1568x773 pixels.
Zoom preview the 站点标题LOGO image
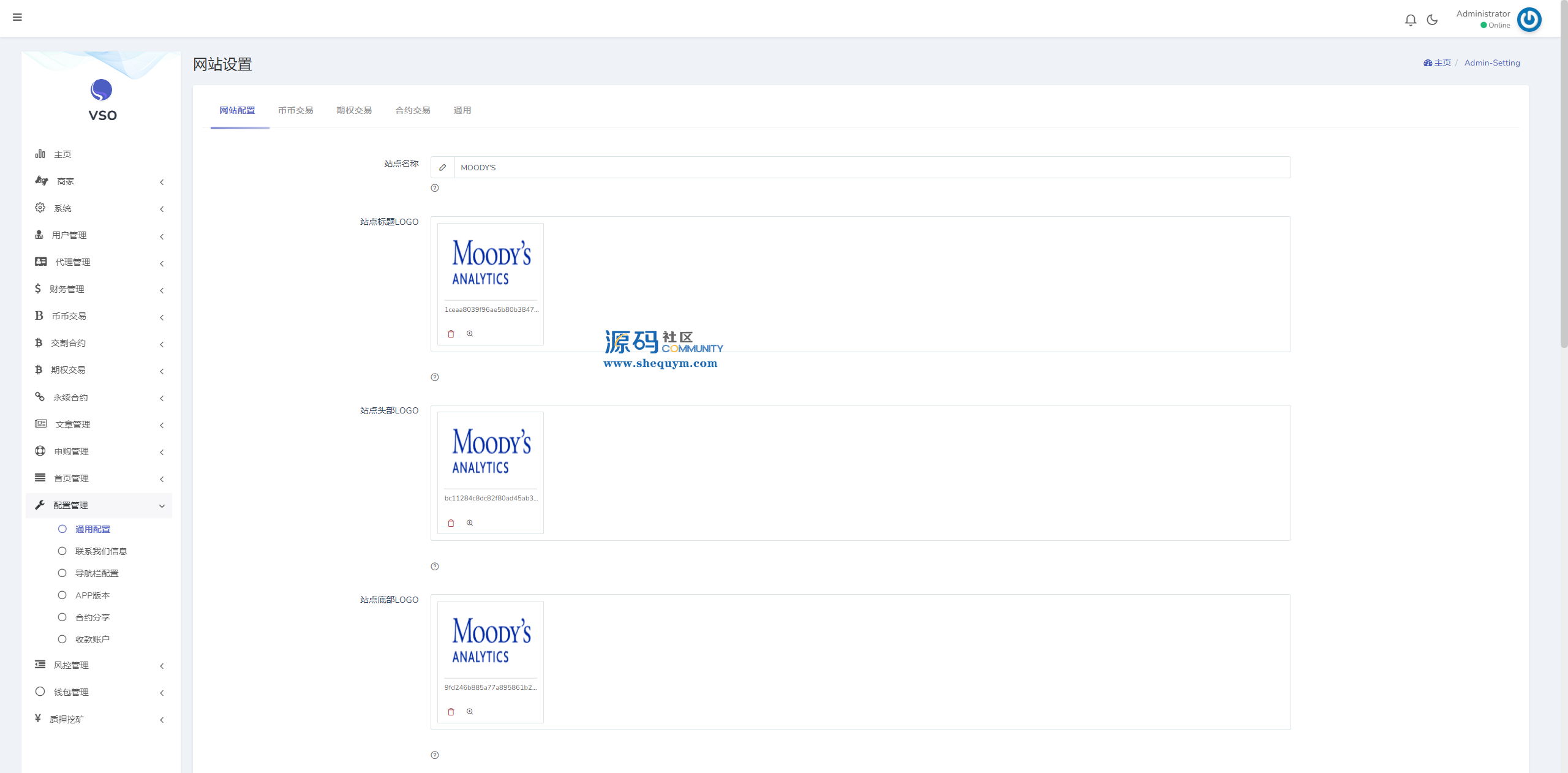[470, 334]
